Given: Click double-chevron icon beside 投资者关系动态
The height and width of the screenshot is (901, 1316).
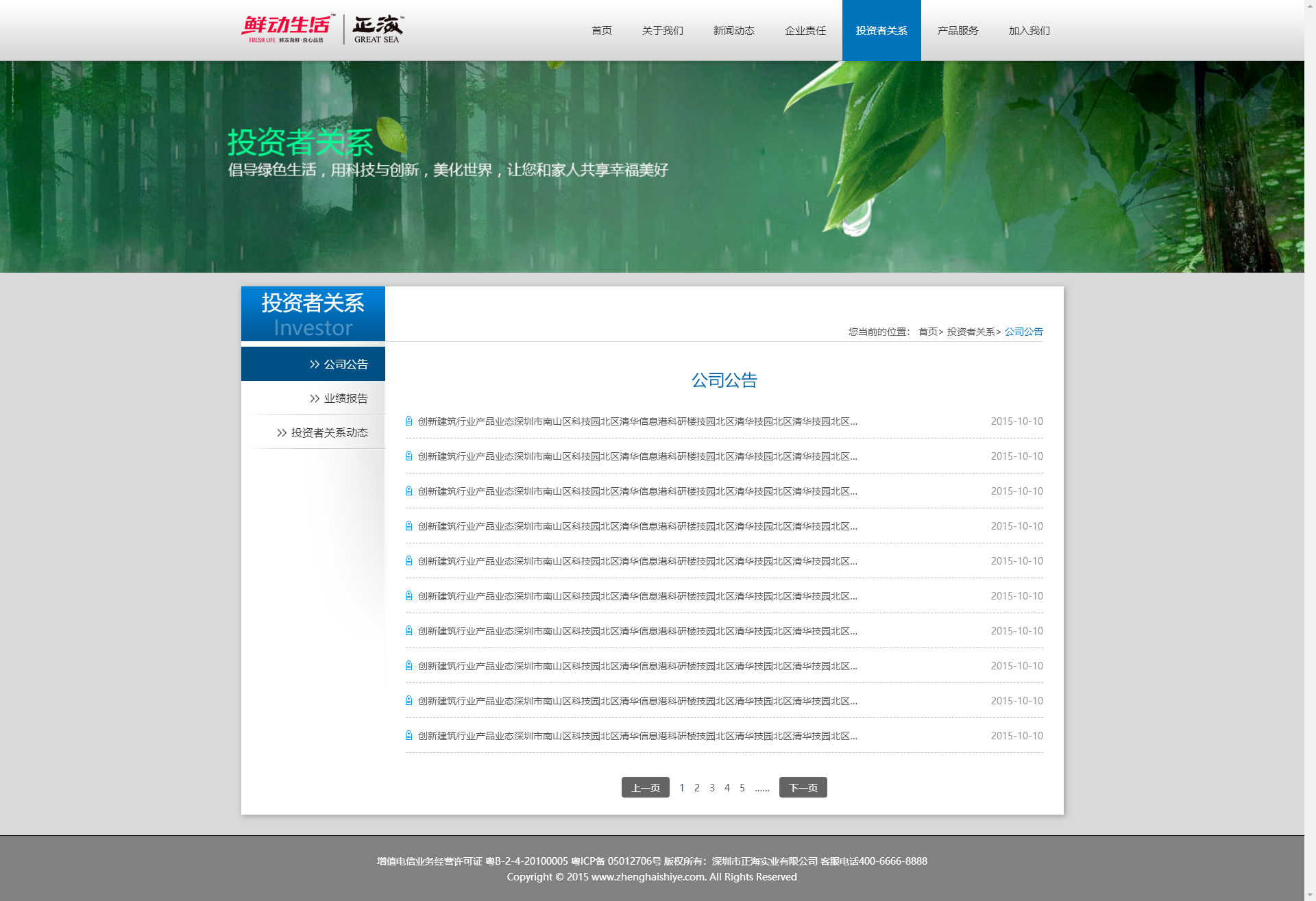Looking at the screenshot, I should point(282,433).
